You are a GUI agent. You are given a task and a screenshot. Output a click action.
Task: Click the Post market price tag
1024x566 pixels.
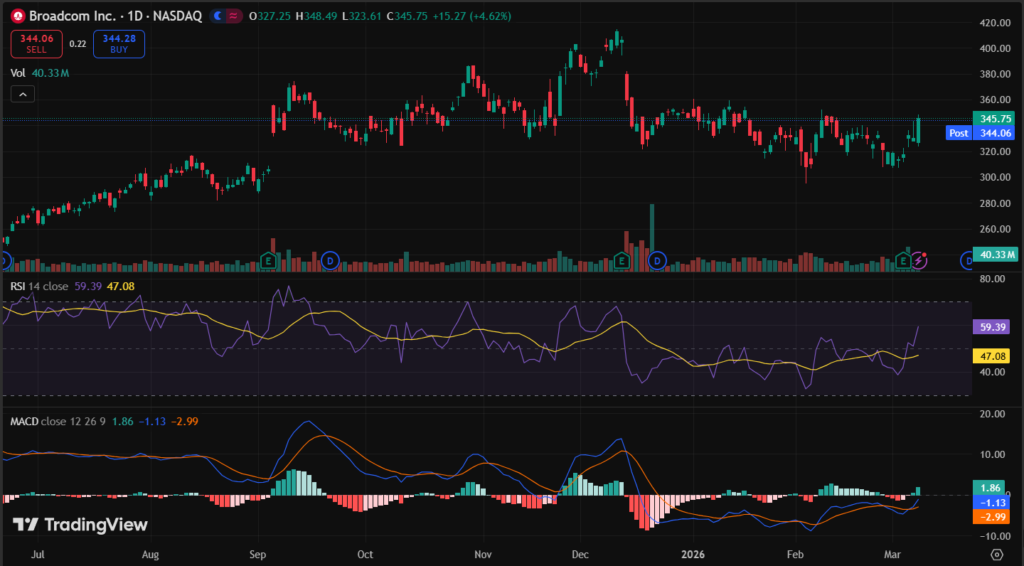coord(957,132)
